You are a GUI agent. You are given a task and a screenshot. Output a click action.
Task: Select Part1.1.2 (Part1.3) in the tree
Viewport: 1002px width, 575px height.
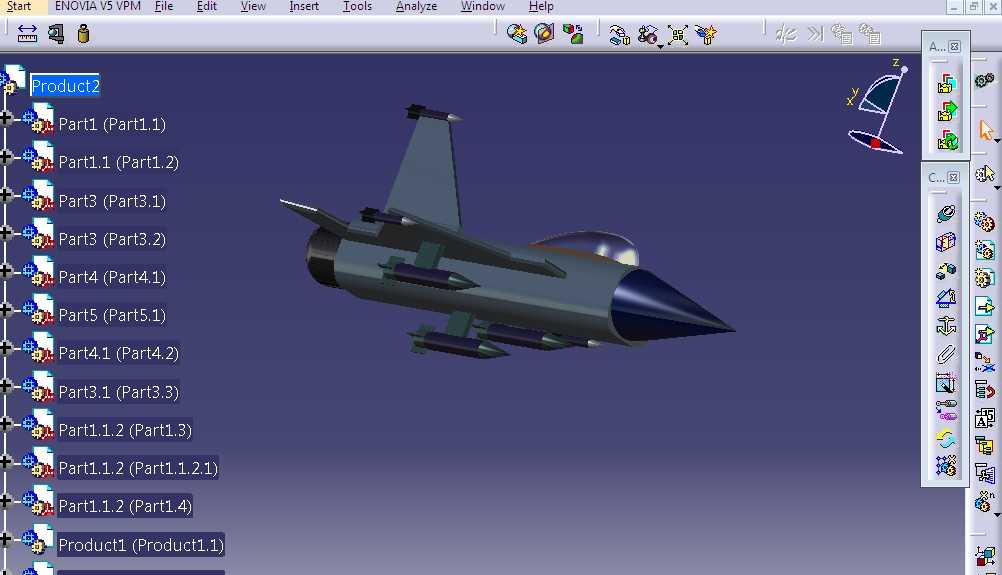(125, 429)
